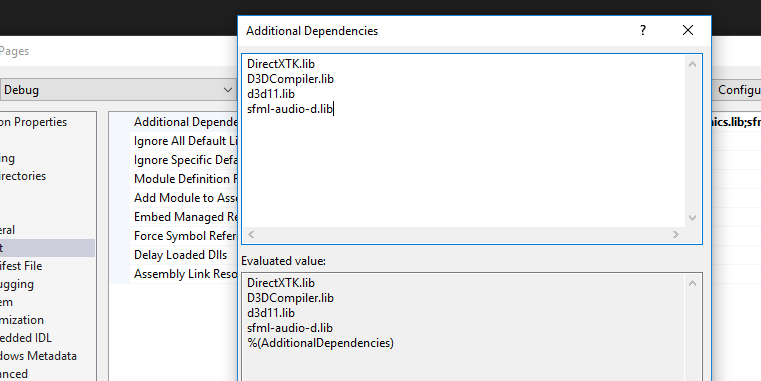Click scroll down arrow of dependencies edit box
The width and height of the screenshot is (761, 381).
[693, 218]
